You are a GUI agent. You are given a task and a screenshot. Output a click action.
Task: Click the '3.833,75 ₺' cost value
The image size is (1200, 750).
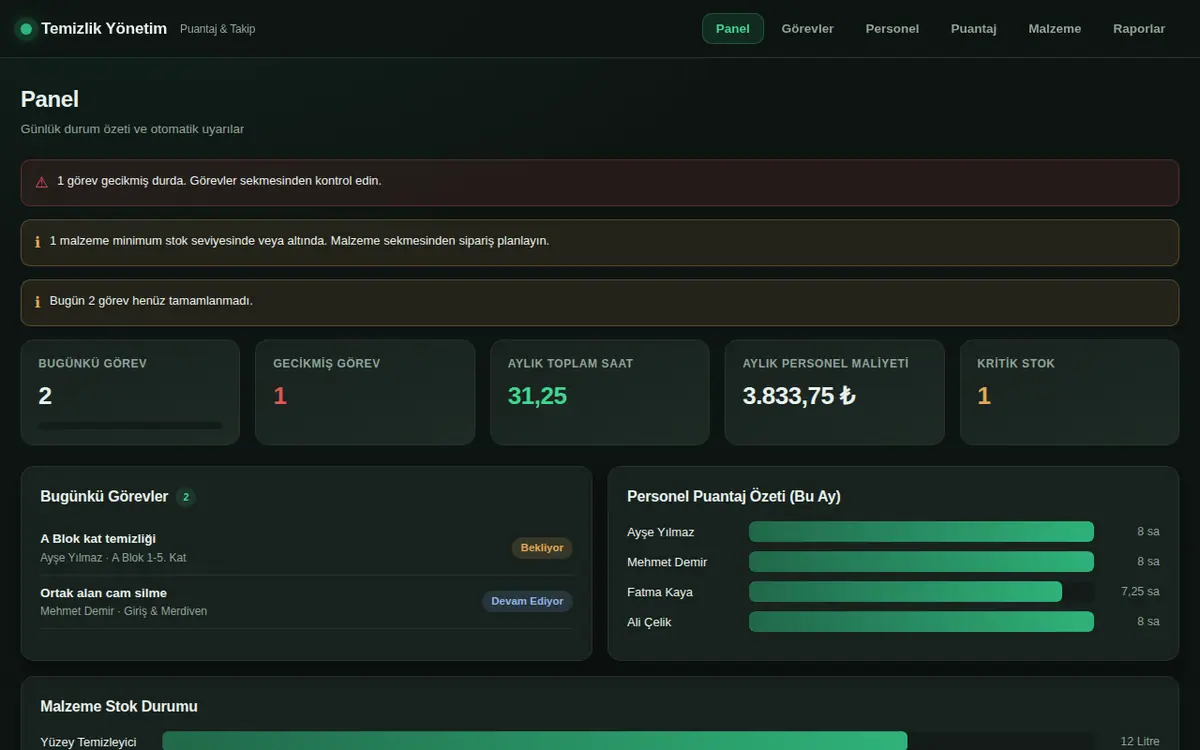799,396
